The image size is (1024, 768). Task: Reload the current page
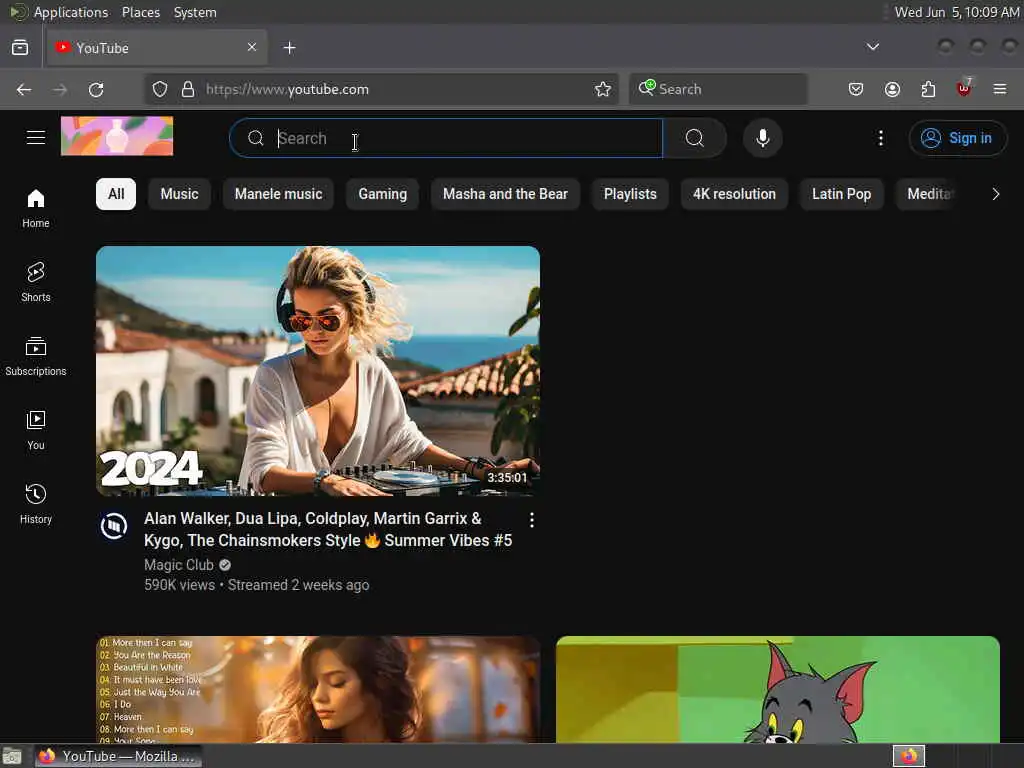tap(96, 89)
